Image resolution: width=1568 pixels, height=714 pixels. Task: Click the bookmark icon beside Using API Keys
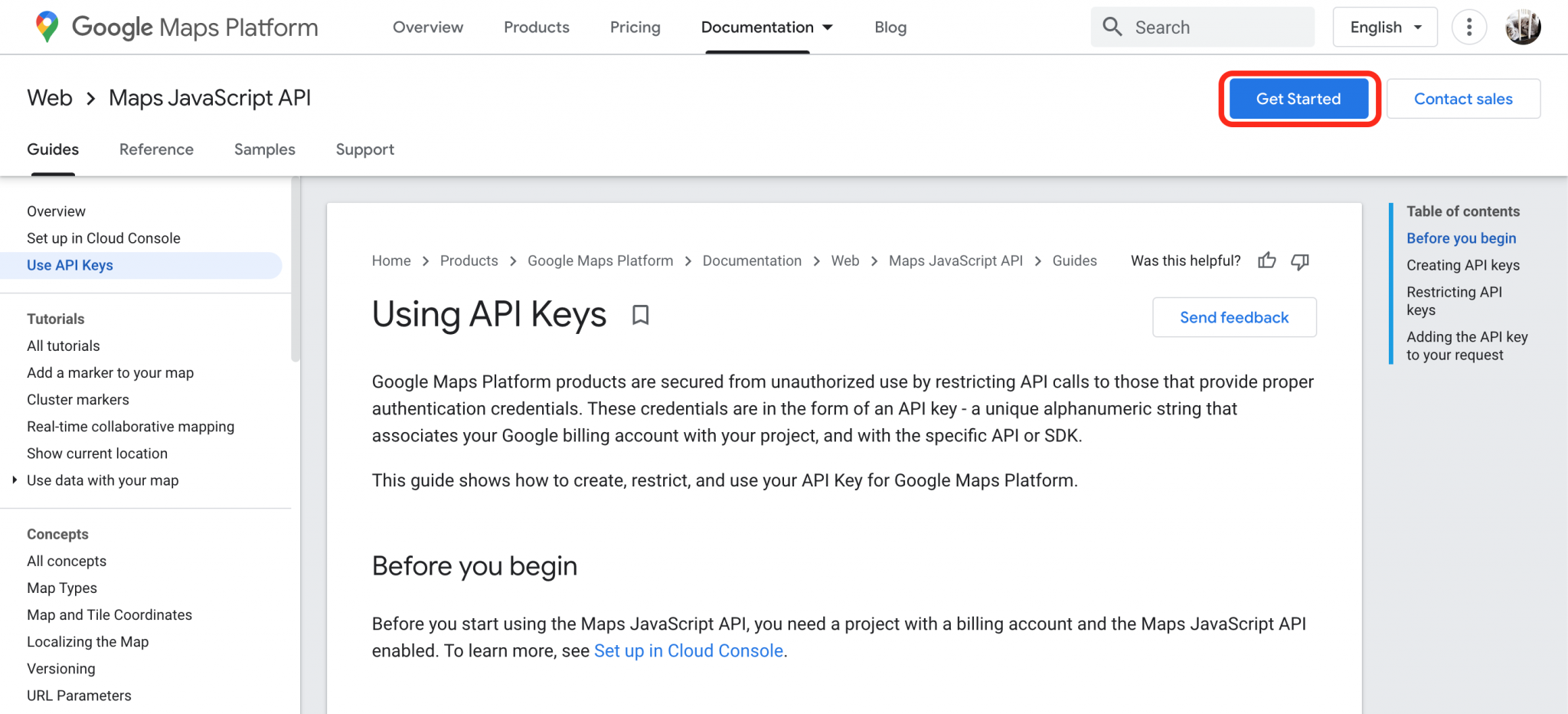coord(640,315)
